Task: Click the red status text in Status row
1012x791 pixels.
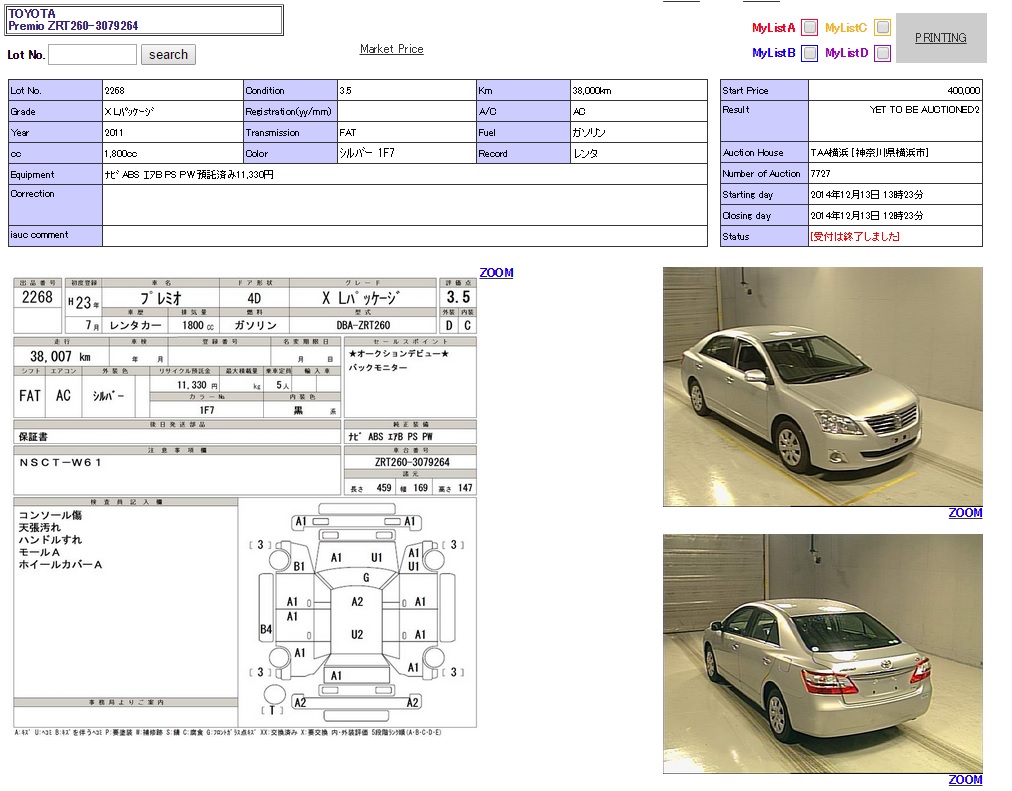Action: tap(854, 237)
